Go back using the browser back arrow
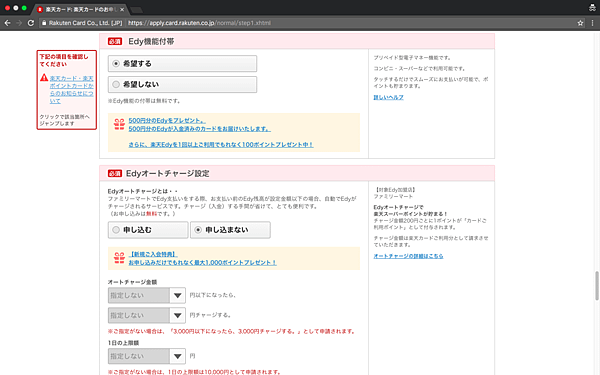The height and width of the screenshot is (375, 600). 7,23
